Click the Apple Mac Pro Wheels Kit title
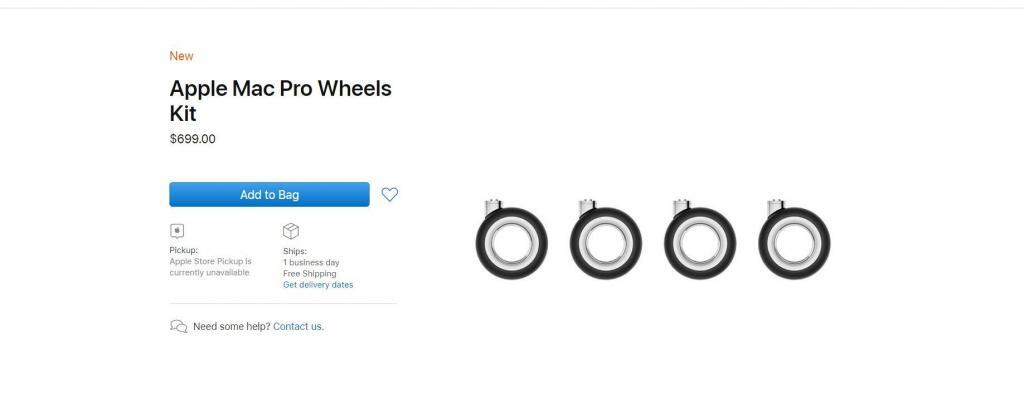The height and width of the screenshot is (408, 1024). click(x=280, y=100)
